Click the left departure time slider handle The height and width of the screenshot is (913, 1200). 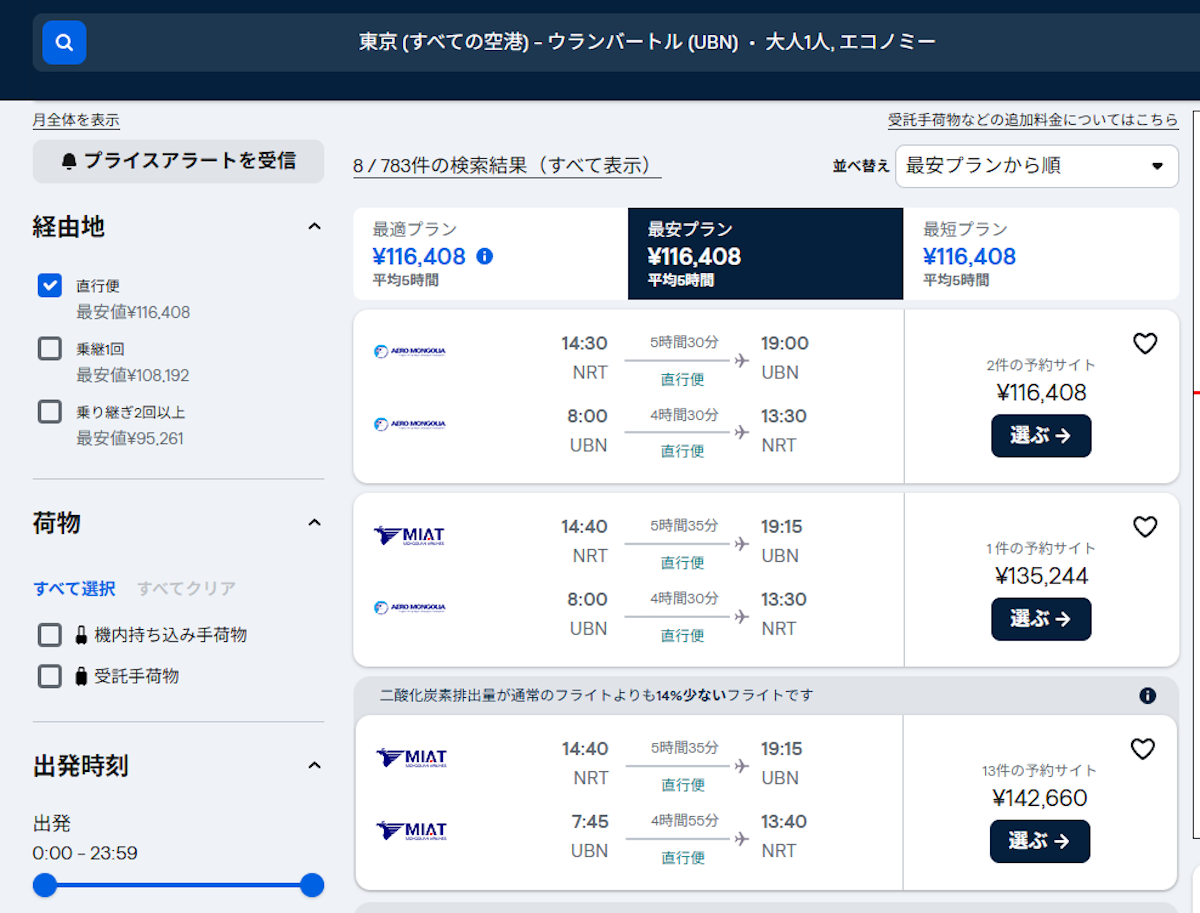click(x=45, y=885)
